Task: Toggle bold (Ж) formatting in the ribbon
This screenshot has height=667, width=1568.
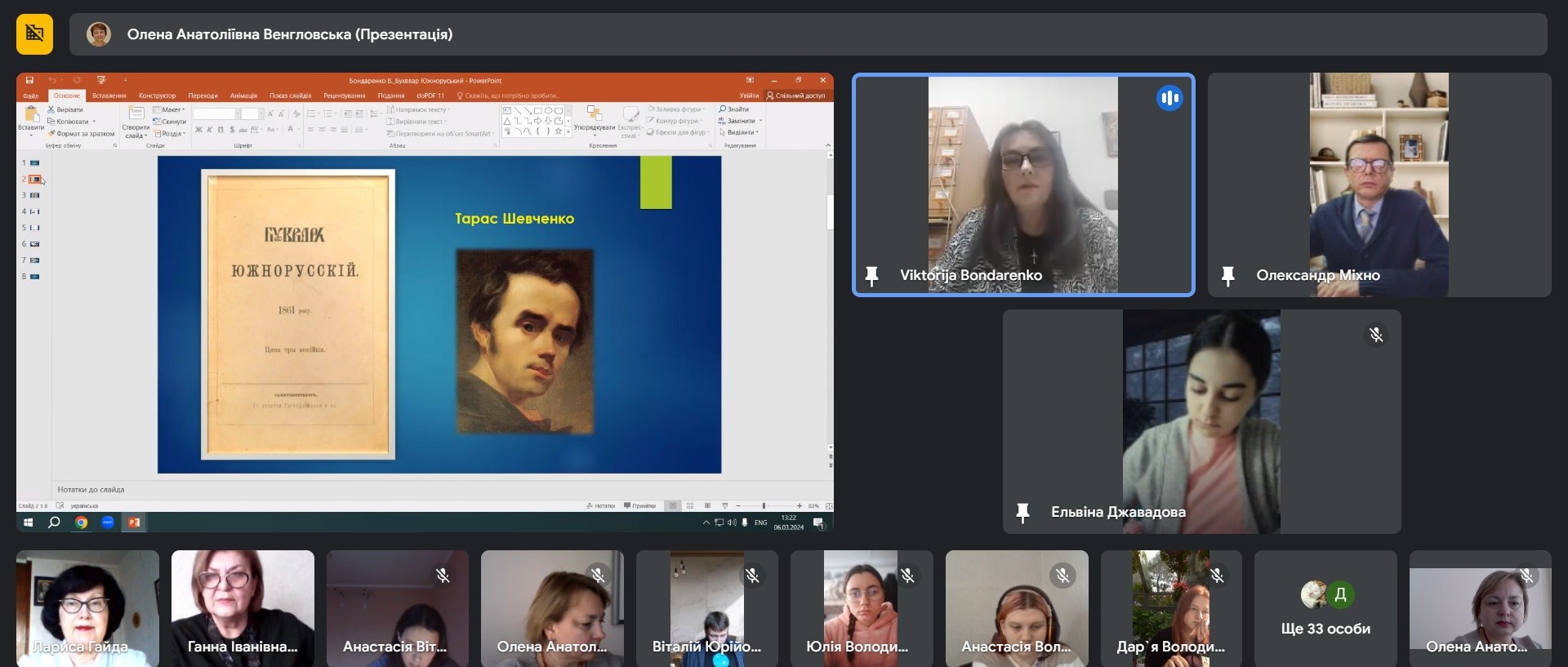Action: click(198, 130)
